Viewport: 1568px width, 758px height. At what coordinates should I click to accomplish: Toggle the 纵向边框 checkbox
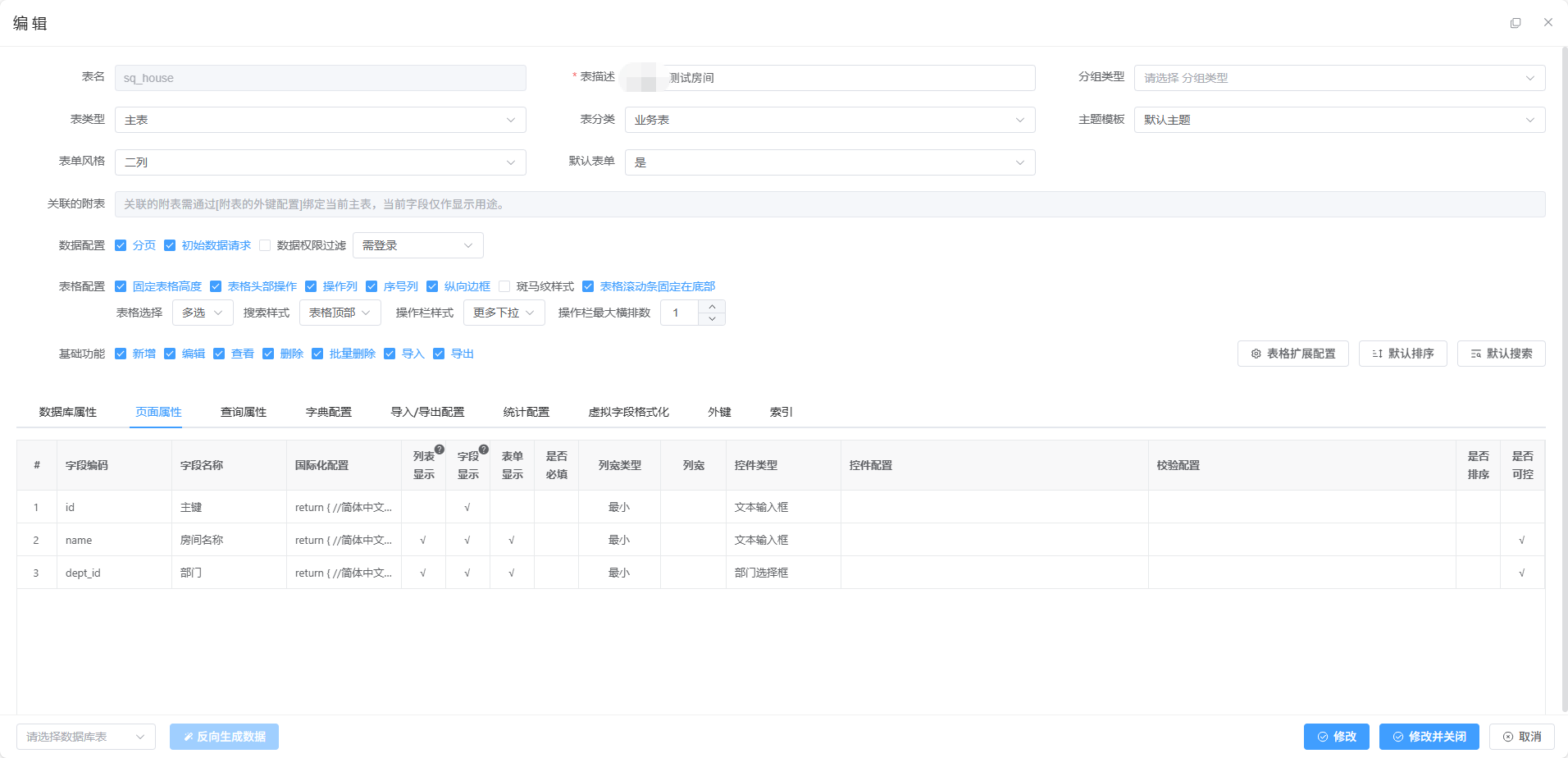(x=432, y=286)
